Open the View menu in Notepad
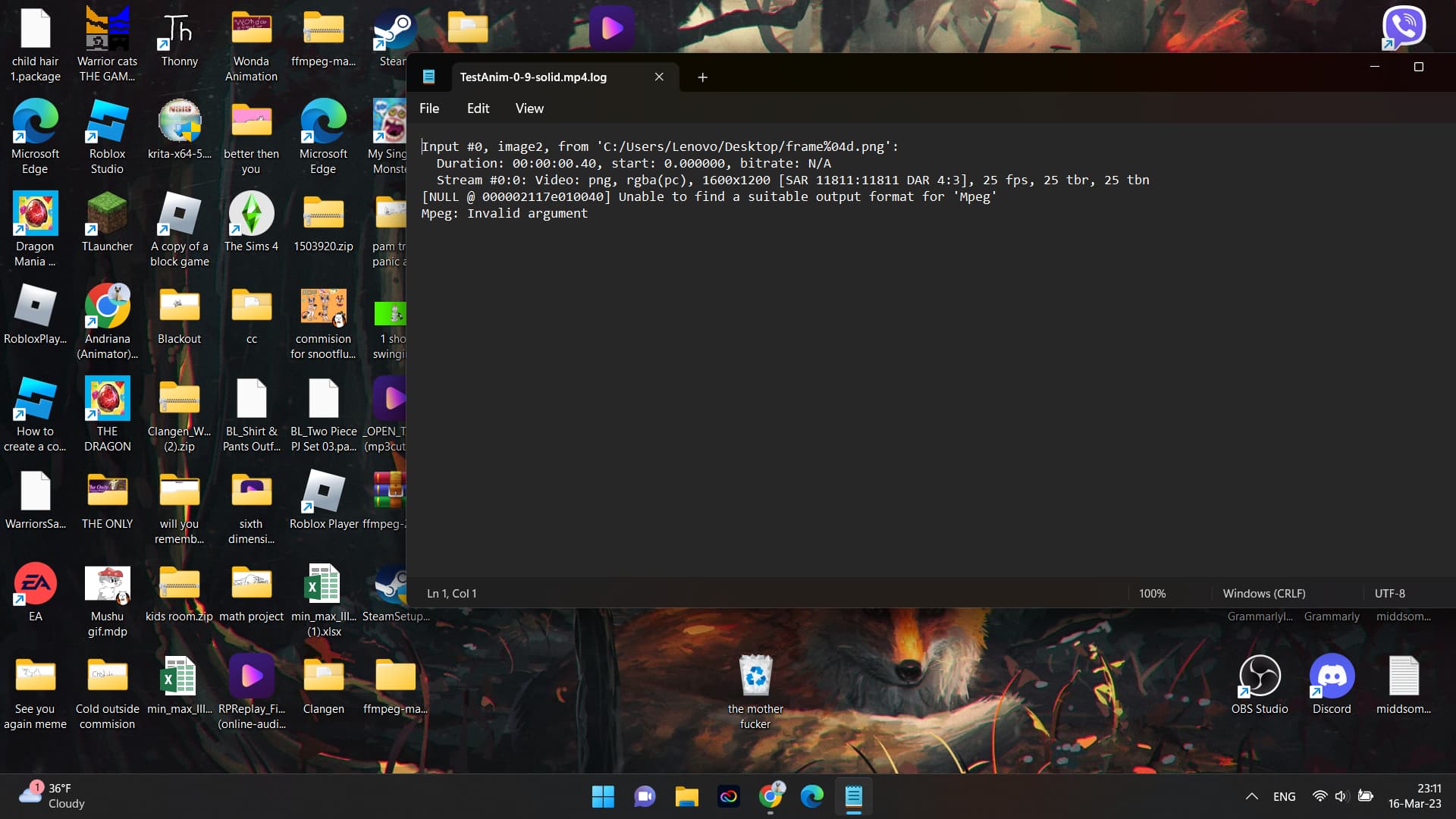Screen dimensions: 1456x819 click(529, 108)
